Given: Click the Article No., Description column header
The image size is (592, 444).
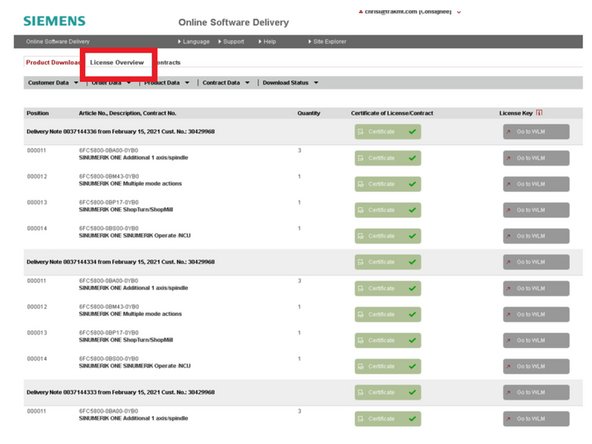Looking at the screenshot, I should [127, 113].
